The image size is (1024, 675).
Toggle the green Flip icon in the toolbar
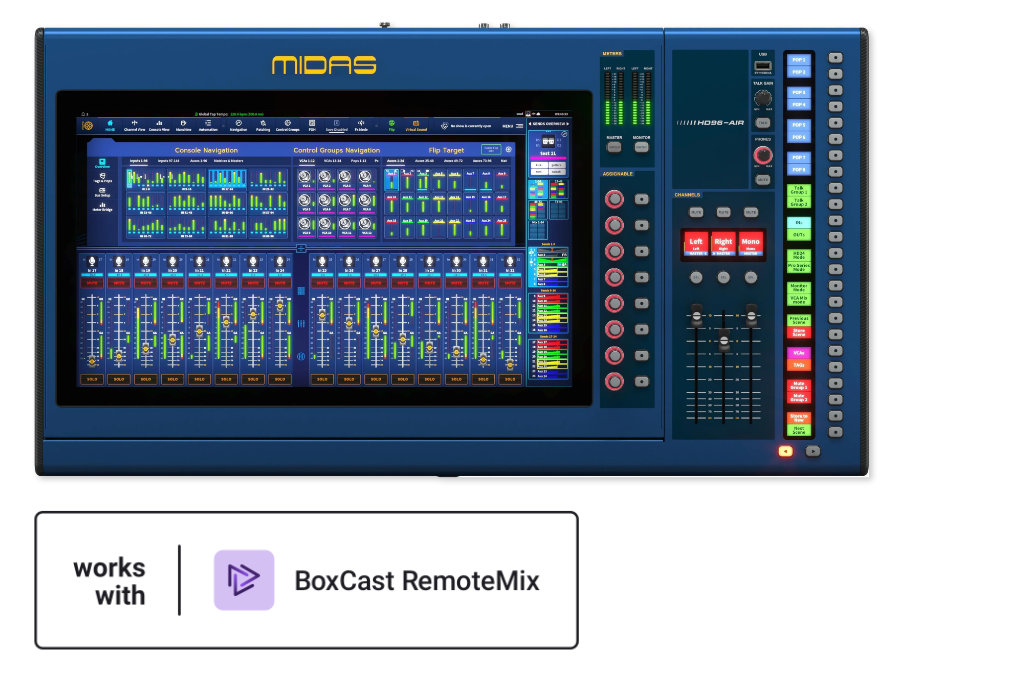[392, 125]
